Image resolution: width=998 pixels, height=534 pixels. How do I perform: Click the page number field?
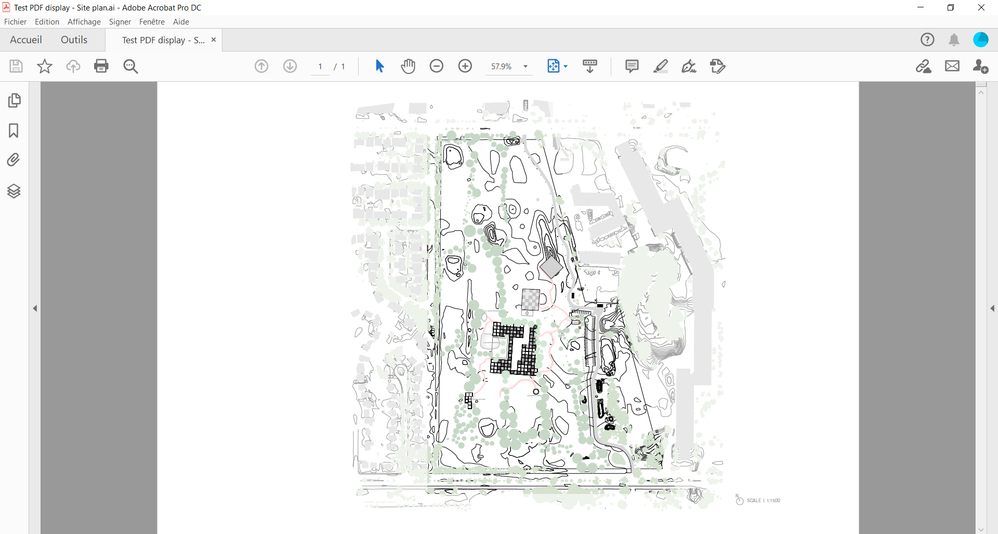pyautogui.click(x=320, y=66)
